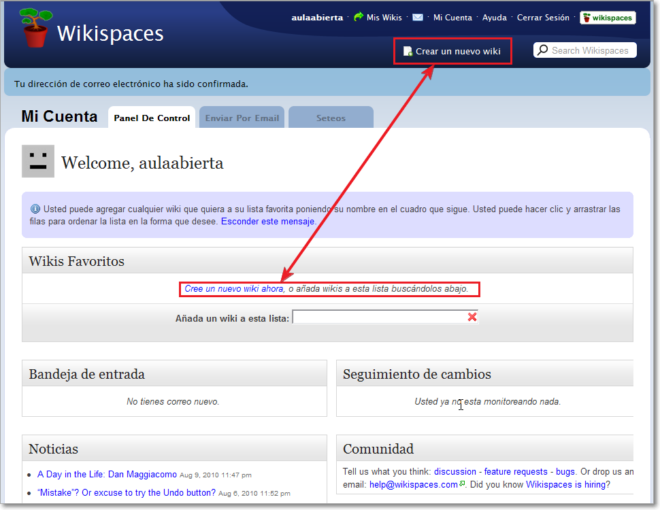This screenshot has height=510, width=660.
Task: Click the Wikis Favoritos heading
Action: (77, 261)
